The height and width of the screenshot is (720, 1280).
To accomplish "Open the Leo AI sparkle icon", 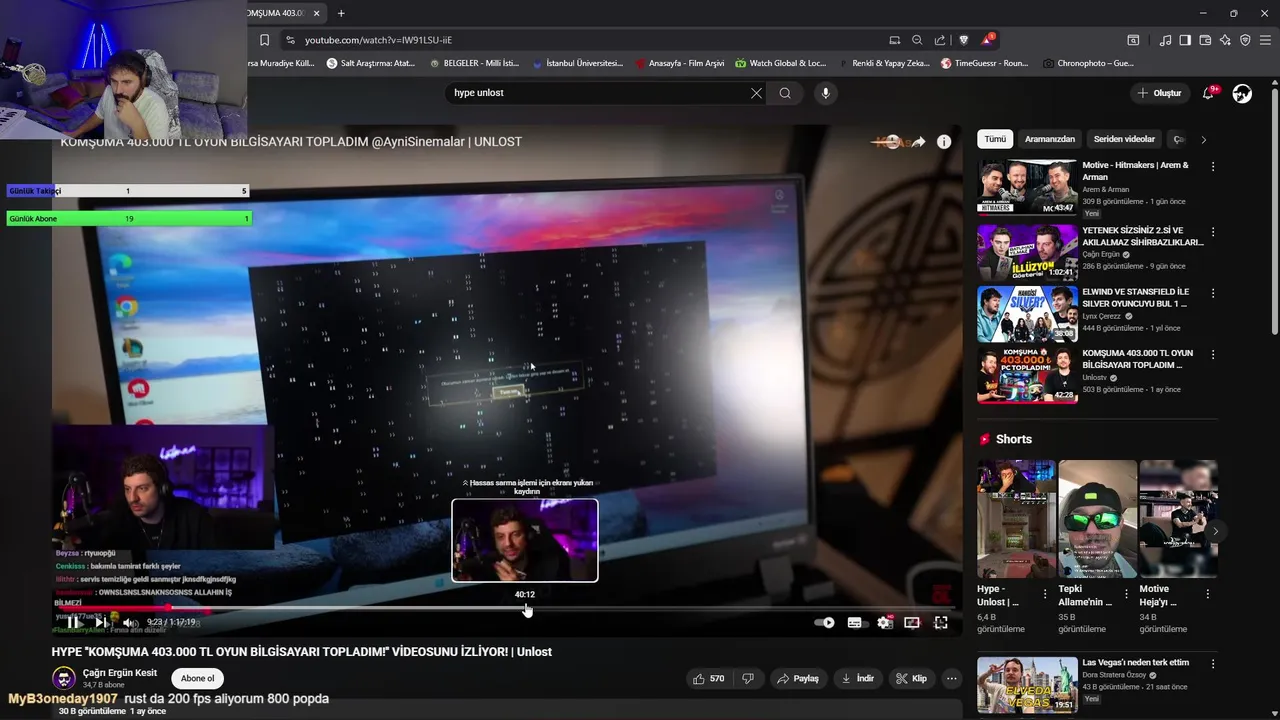I will (x=1225, y=40).
